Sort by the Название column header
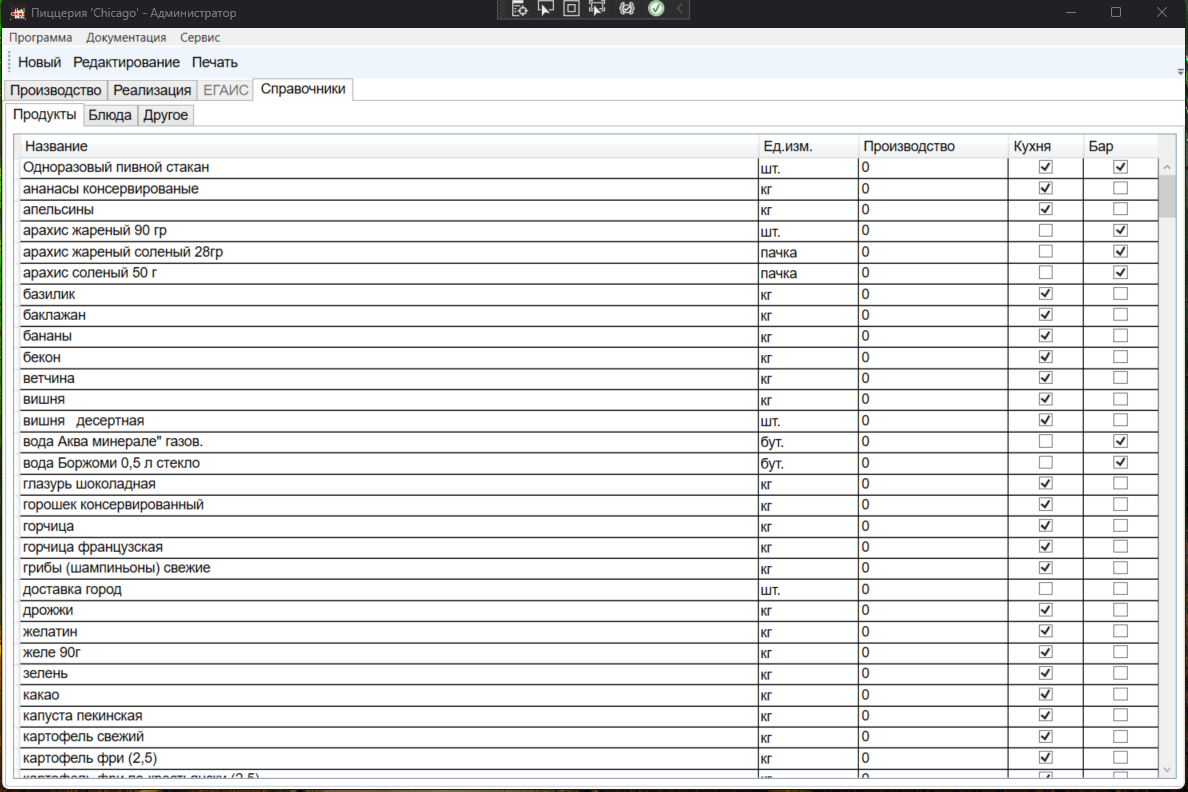The width and height of the screenshot is (1188, 792). click(389, 146)
